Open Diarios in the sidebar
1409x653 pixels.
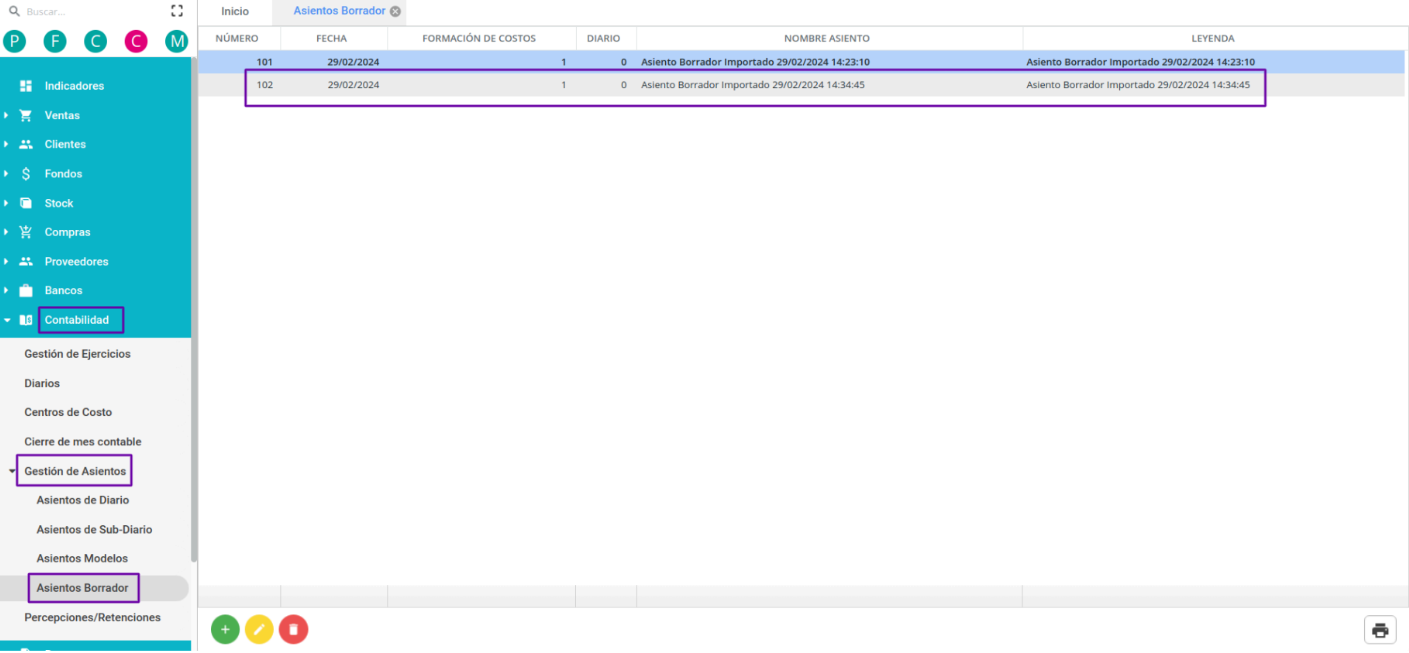42,383
